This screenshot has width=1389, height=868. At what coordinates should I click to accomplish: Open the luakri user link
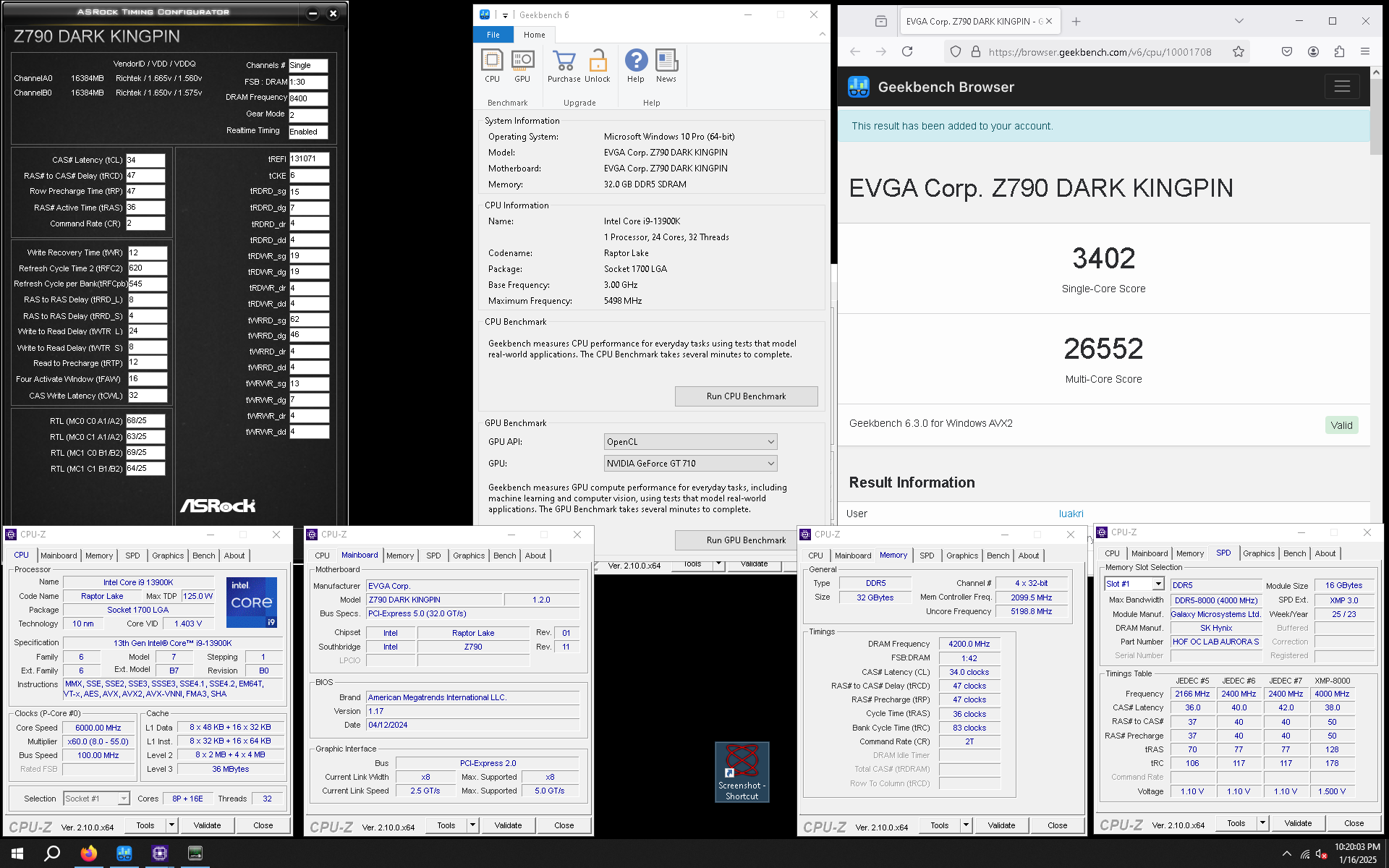(x=1071, y=514)
